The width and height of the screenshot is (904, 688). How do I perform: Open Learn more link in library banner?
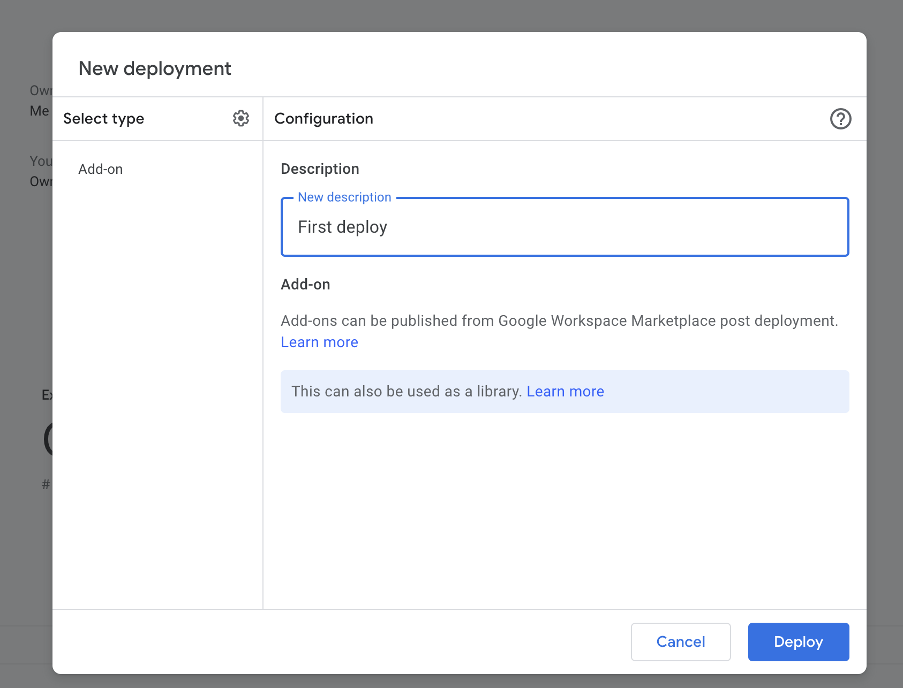coord(565,391)
